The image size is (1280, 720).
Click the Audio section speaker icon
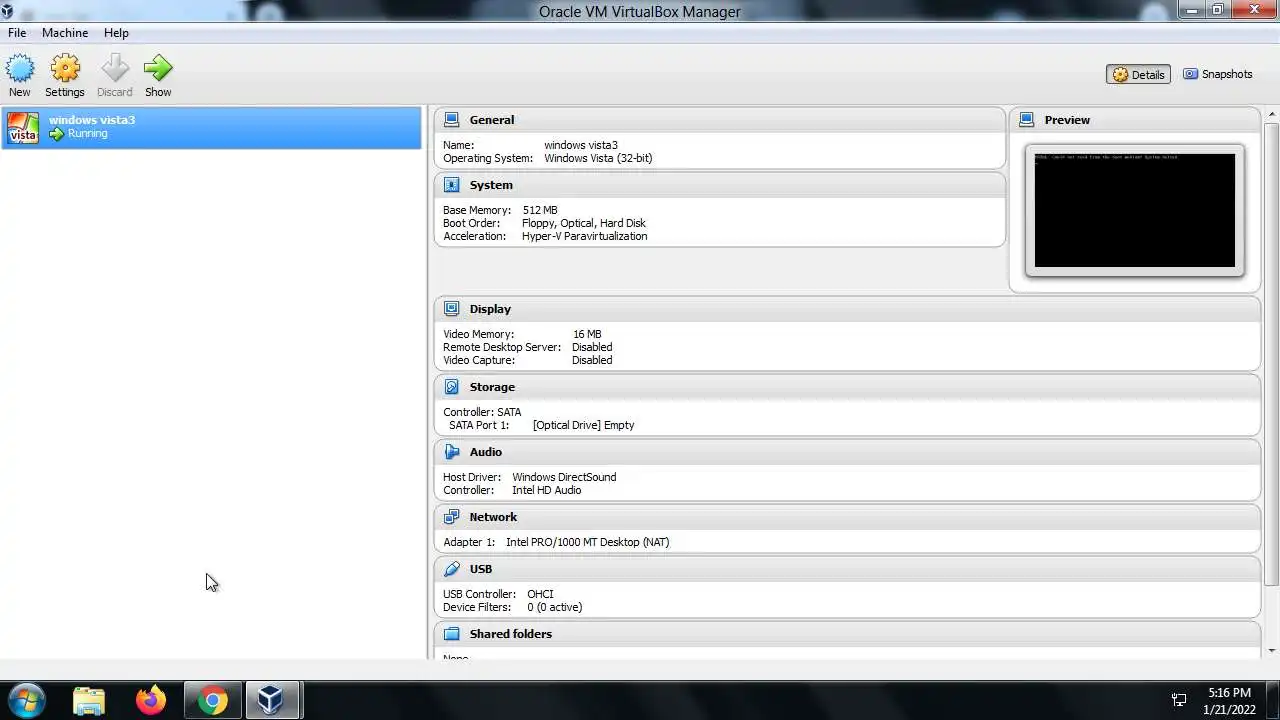coord(452,452)
